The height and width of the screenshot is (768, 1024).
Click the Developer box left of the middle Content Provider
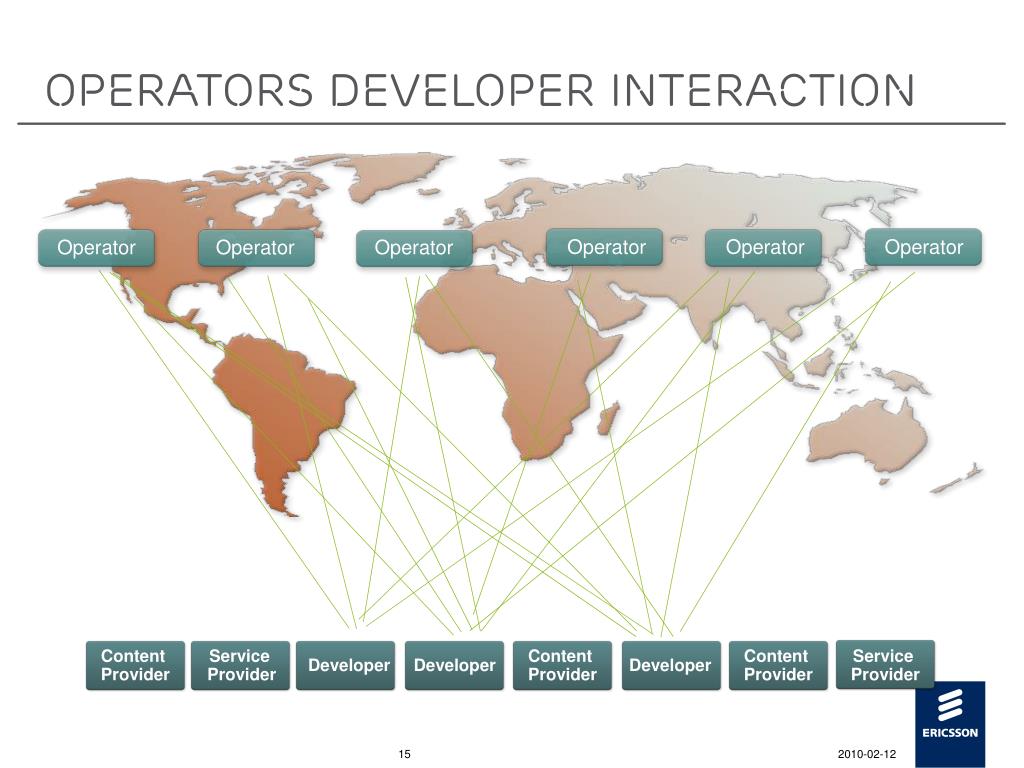tap(455, 665)
